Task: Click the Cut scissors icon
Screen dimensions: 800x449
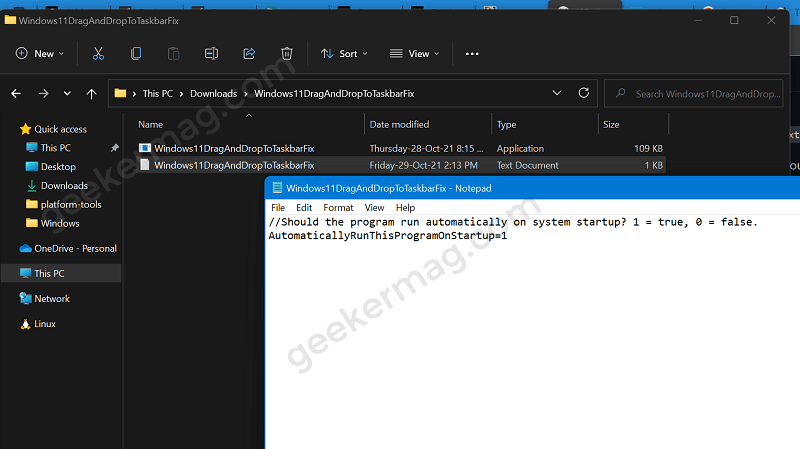Action: tap(98, 54)
